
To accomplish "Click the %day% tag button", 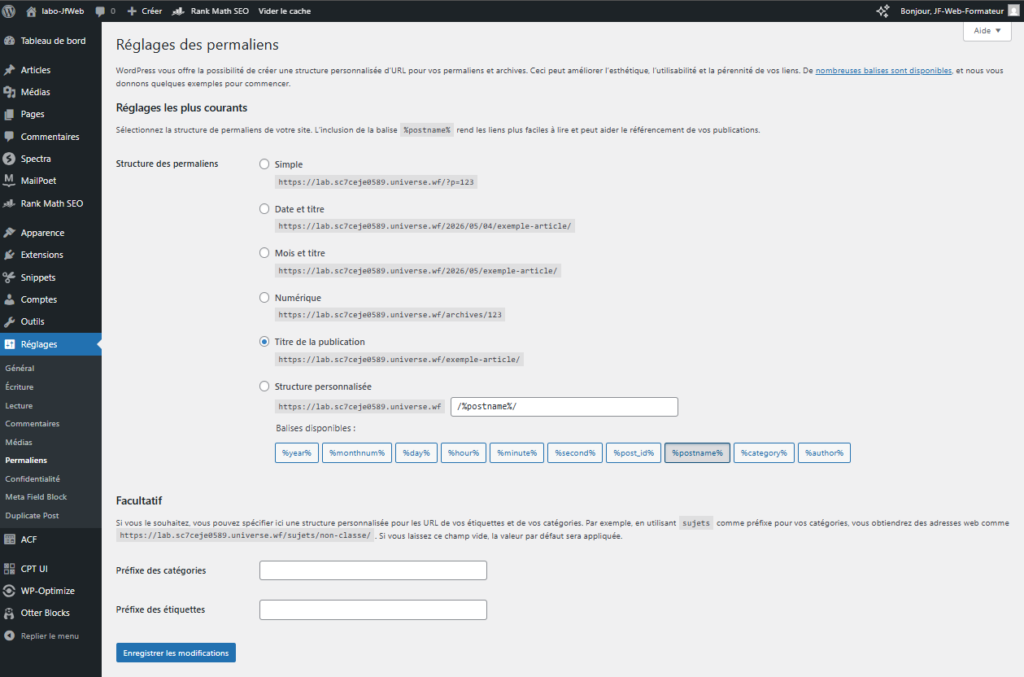I will (416, 453).
